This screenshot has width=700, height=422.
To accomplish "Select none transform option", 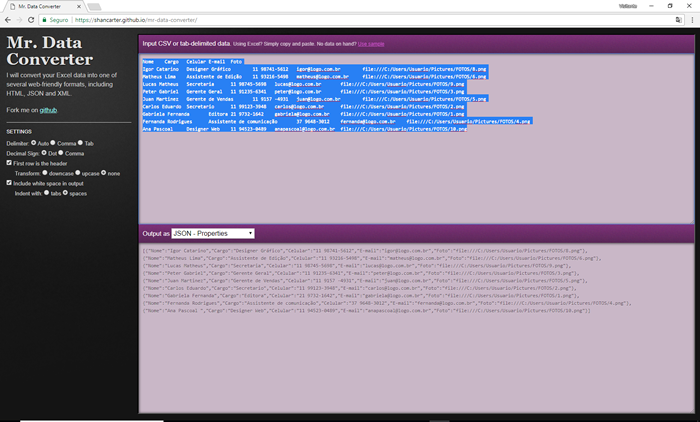I will click(x=104, y=173).
